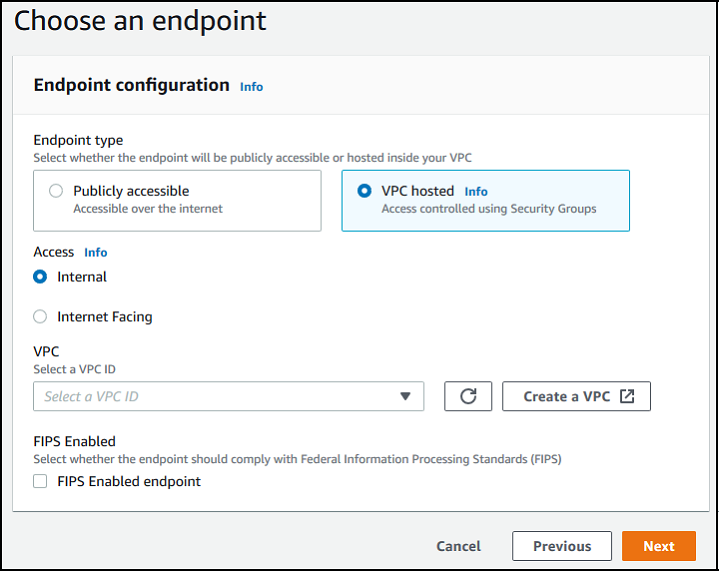Click the 'Accessible over the internet' description
The height and width of the screenshot is (571, 719).
[148, 209]
